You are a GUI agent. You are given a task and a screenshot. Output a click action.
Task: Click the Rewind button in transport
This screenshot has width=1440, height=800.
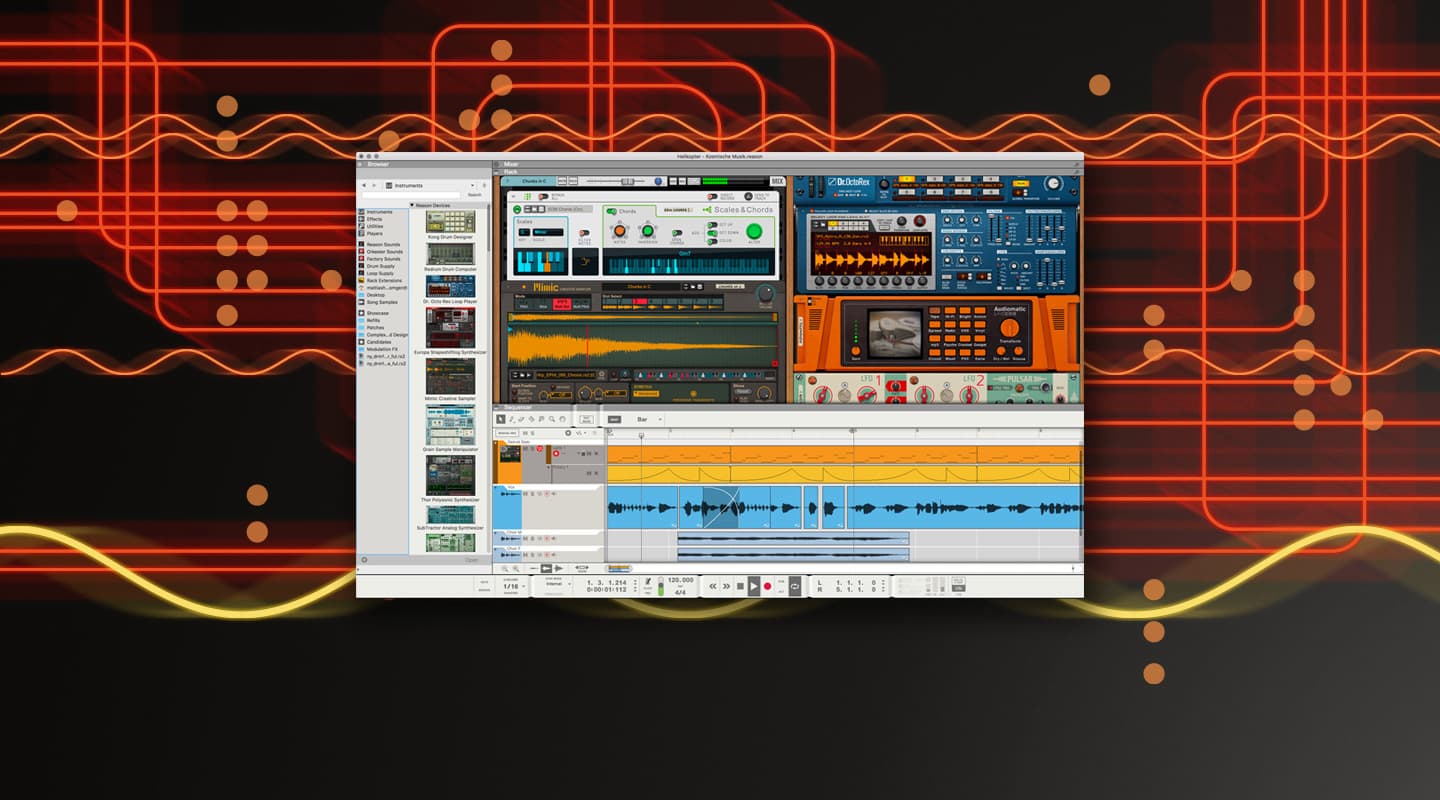(x=713, y=586)
